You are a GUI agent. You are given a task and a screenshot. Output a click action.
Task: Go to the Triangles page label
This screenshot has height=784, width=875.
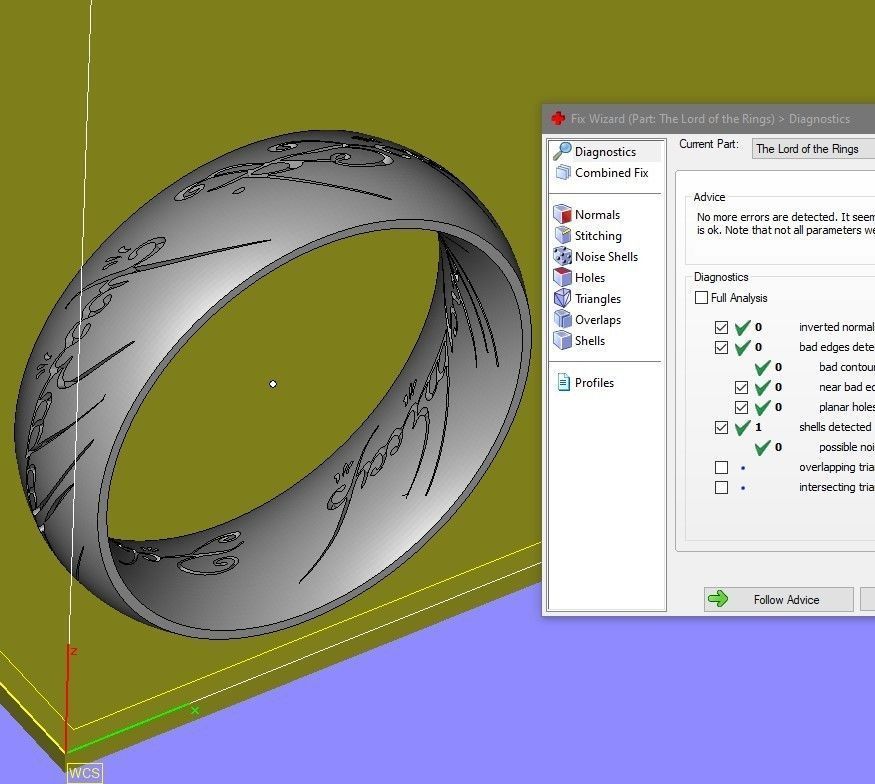598,299
